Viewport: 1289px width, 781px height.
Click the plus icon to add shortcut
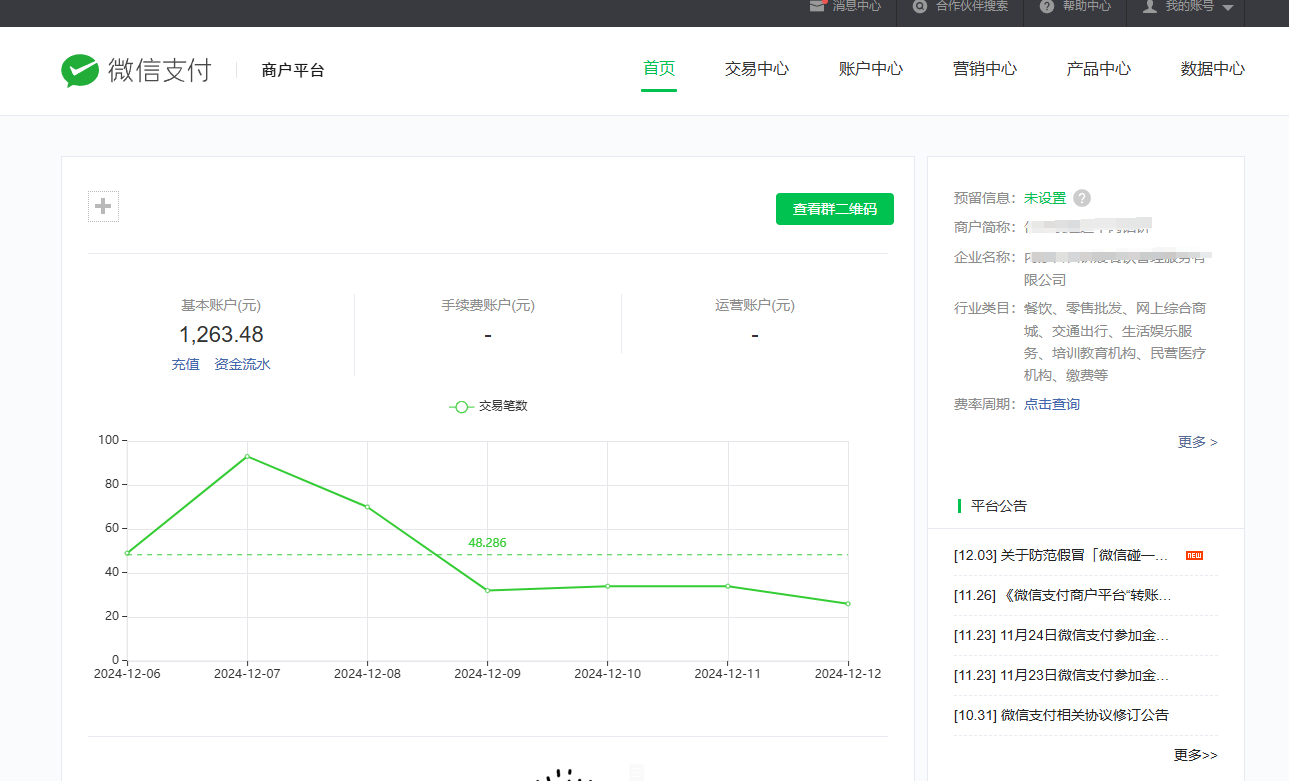103,207
